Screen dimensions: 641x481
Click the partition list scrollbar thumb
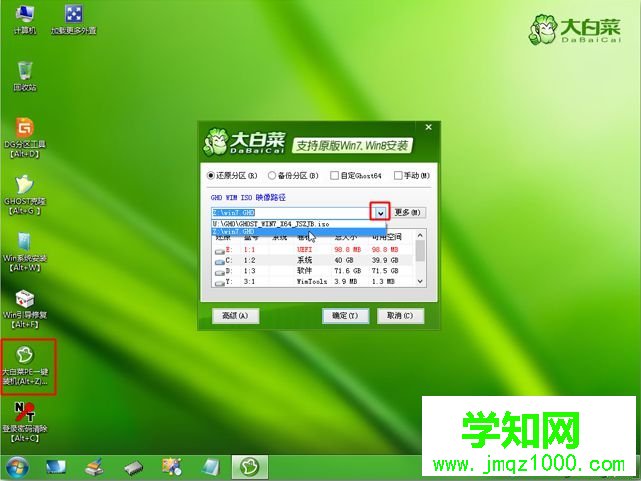[x=420, y=251]
